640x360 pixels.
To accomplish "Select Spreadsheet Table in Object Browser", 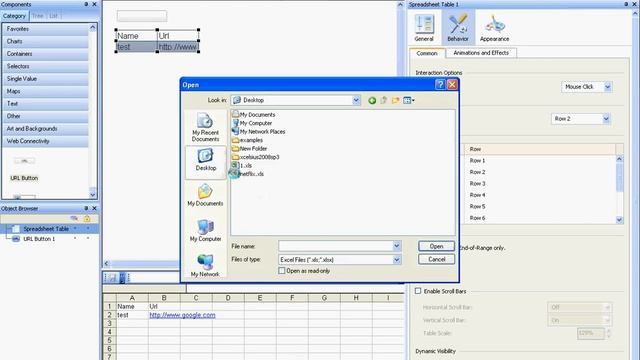I will coord(46,229).
